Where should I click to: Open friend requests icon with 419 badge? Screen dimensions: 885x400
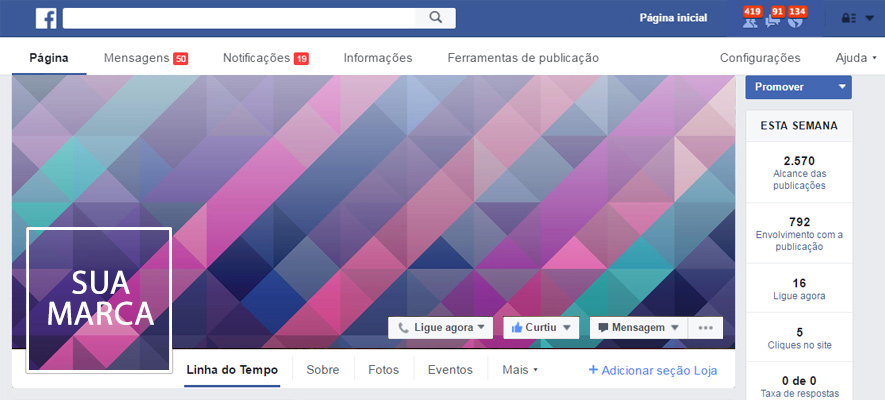click(751, 18)
